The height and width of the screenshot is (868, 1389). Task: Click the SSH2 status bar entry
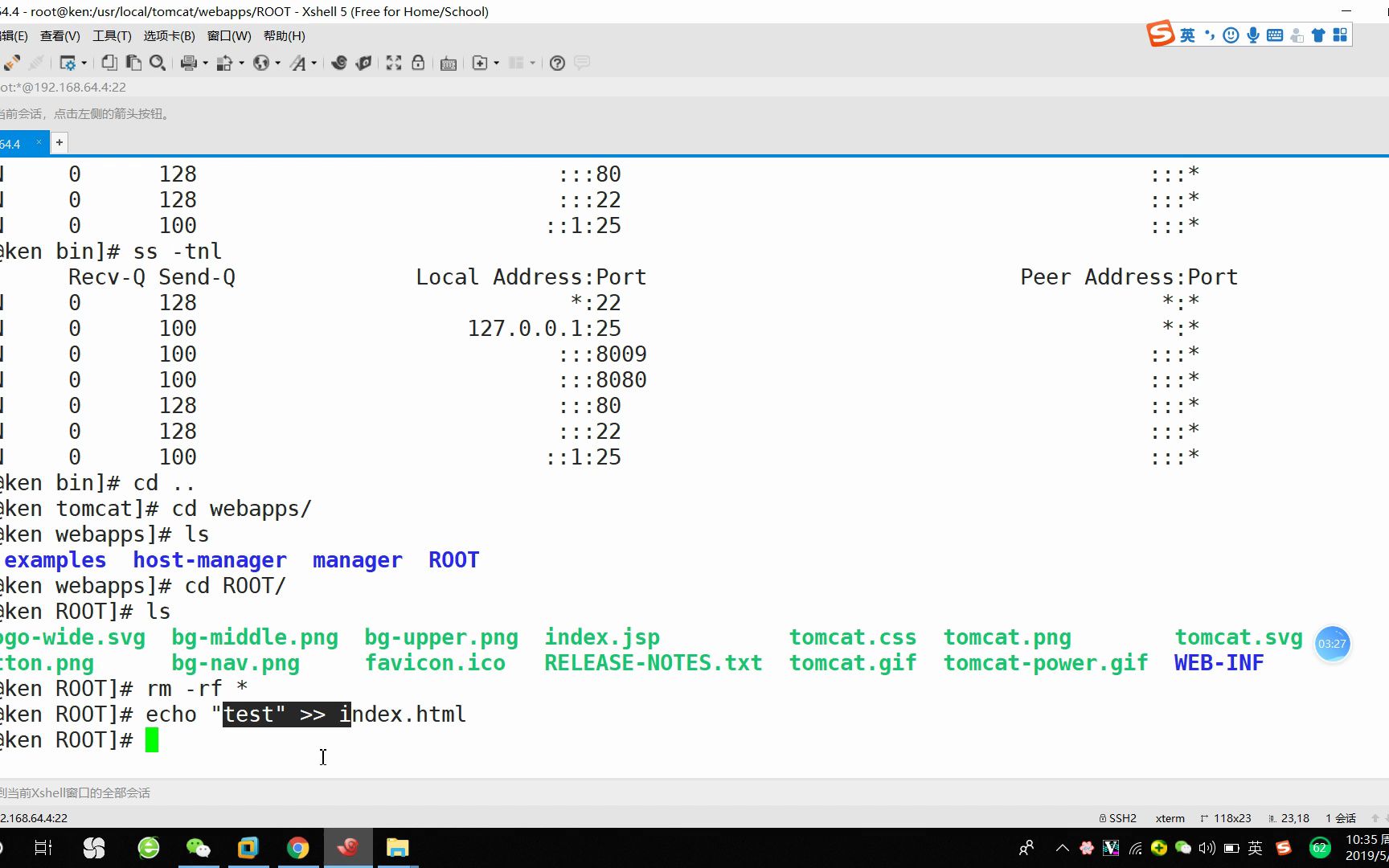(x=1118, y=818)
